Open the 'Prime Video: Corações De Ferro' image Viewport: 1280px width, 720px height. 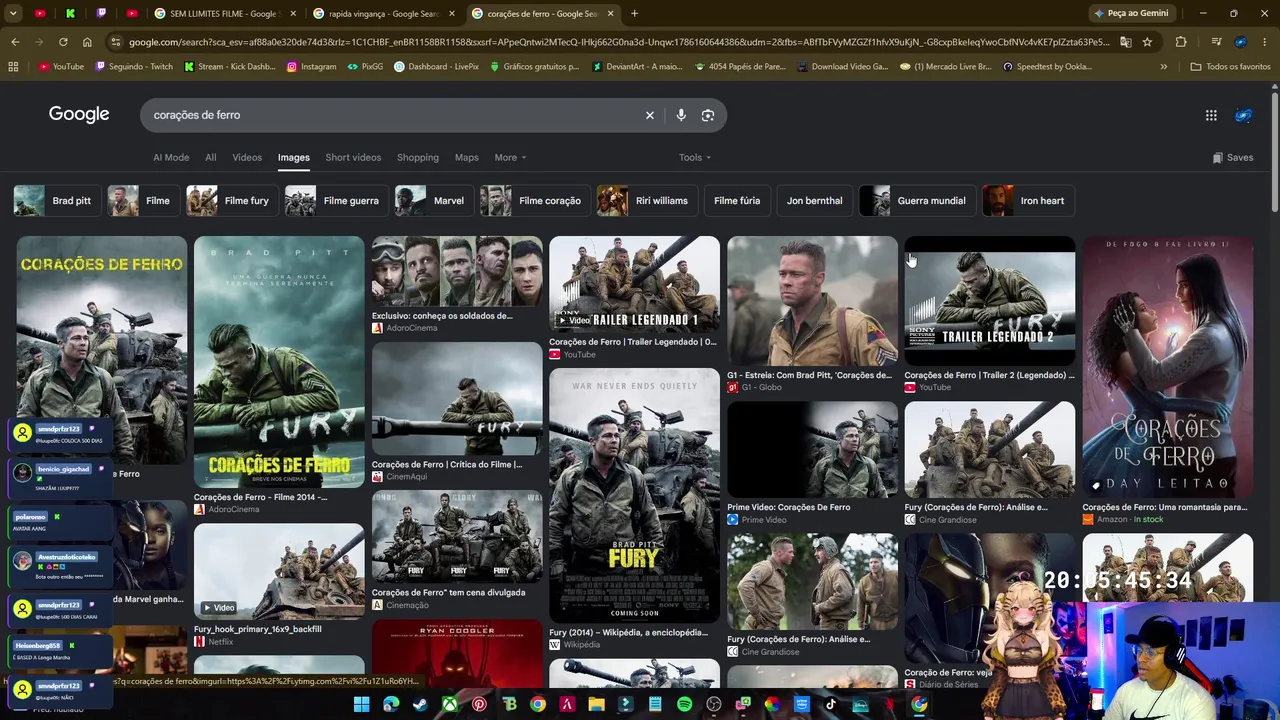[812, 450]
